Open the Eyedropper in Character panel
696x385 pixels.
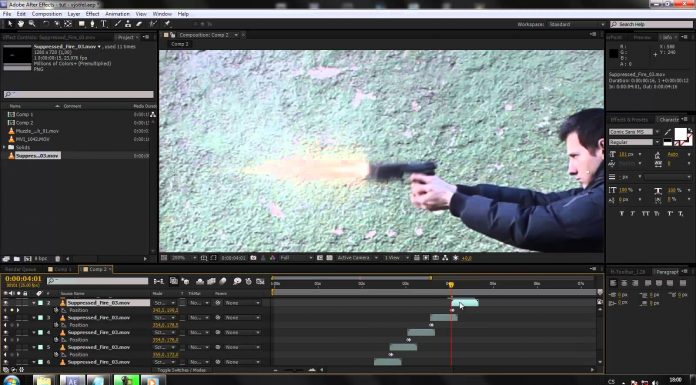[668, 132]
